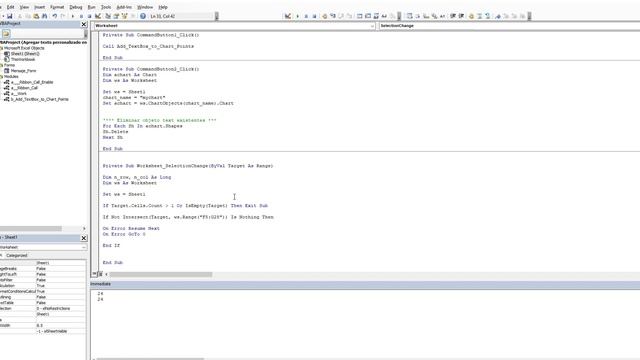Click the Immediate Window icon in Debug toolbar
Screen dimensions: 640x360
pyautogui.click(x=368, y=16)
